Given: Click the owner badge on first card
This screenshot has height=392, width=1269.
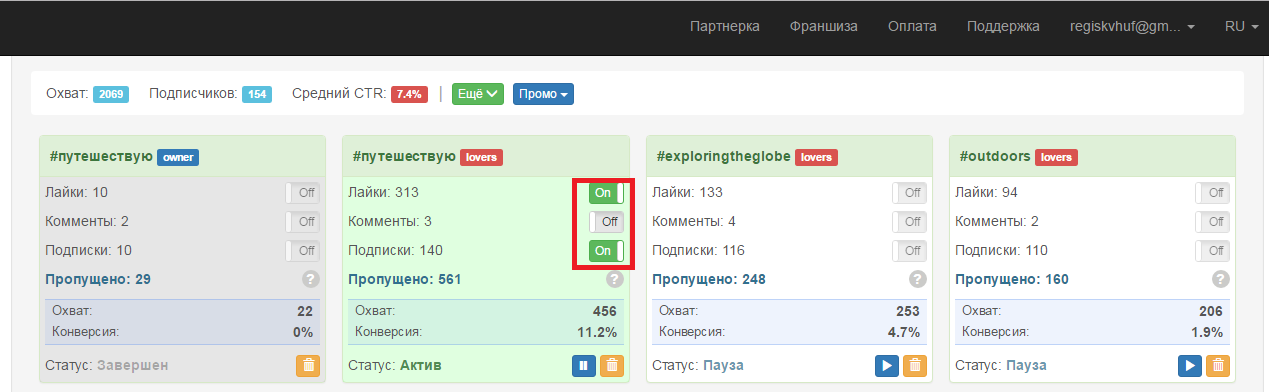Looking at the screenshot, I should [178, 157].
